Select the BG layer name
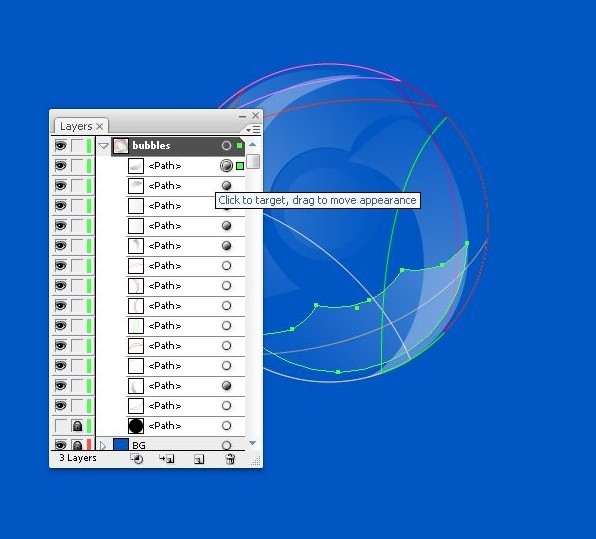This screenshot has width=596, height=539. (139, 445)
